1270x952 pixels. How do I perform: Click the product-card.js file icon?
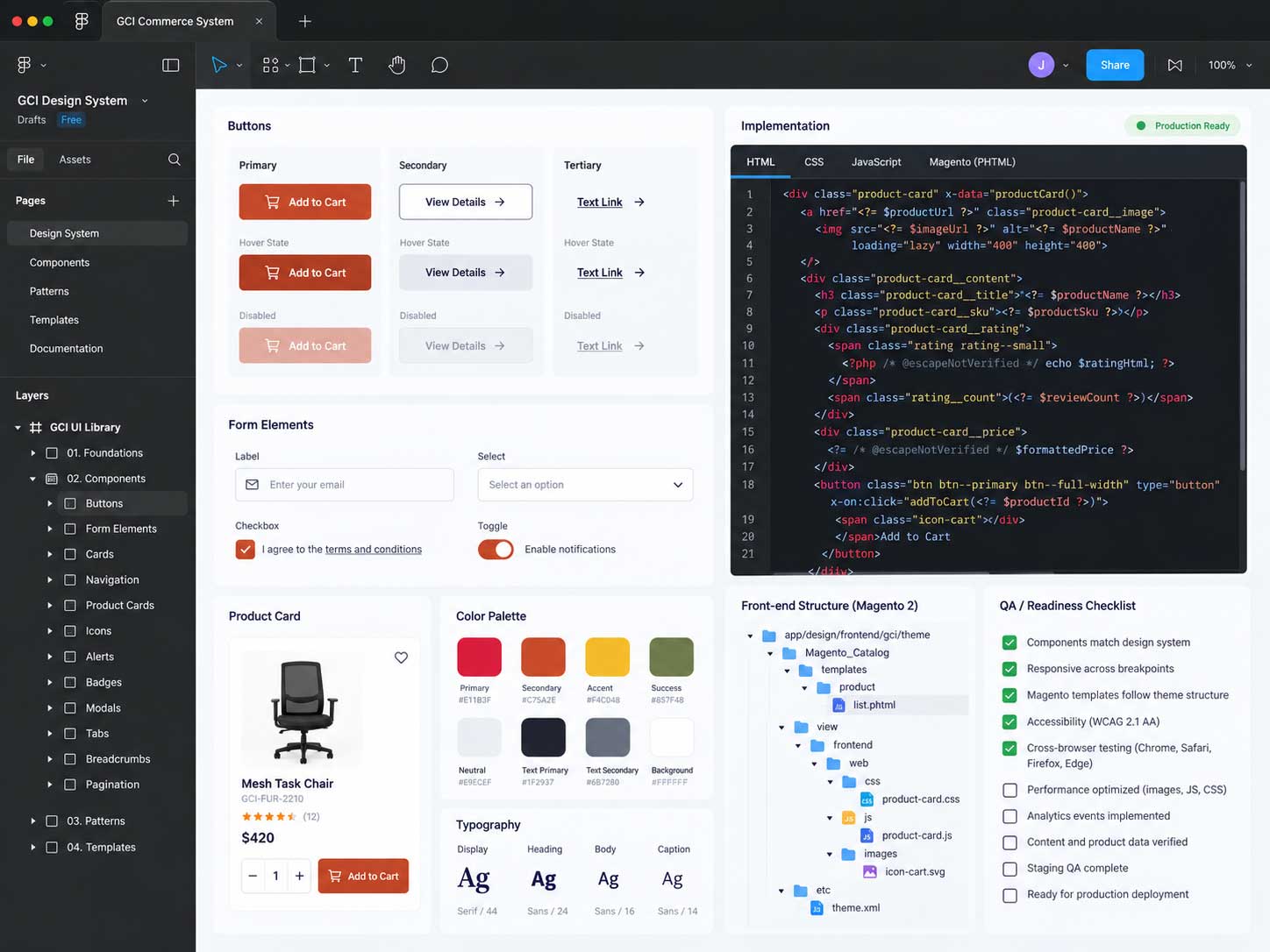point(867,836)
